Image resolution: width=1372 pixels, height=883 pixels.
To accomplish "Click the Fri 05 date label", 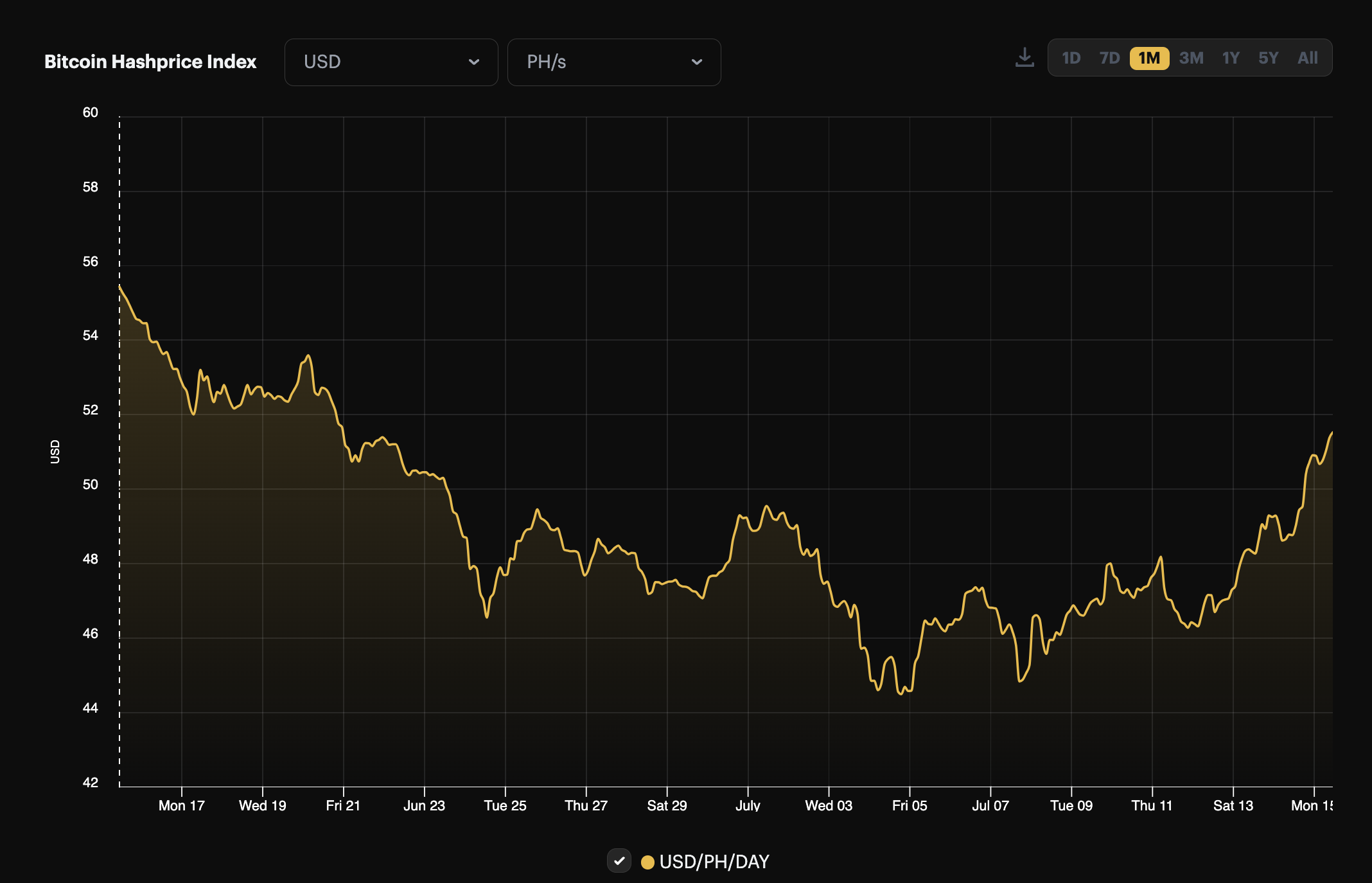I will tap(910, 806).
